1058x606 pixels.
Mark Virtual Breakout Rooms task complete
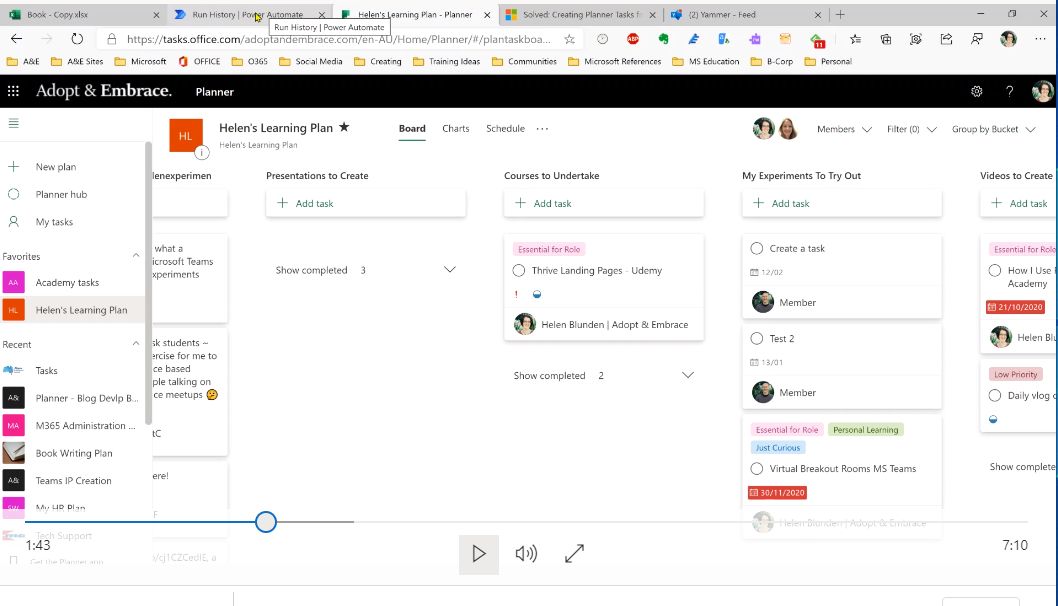pos(756,468)
